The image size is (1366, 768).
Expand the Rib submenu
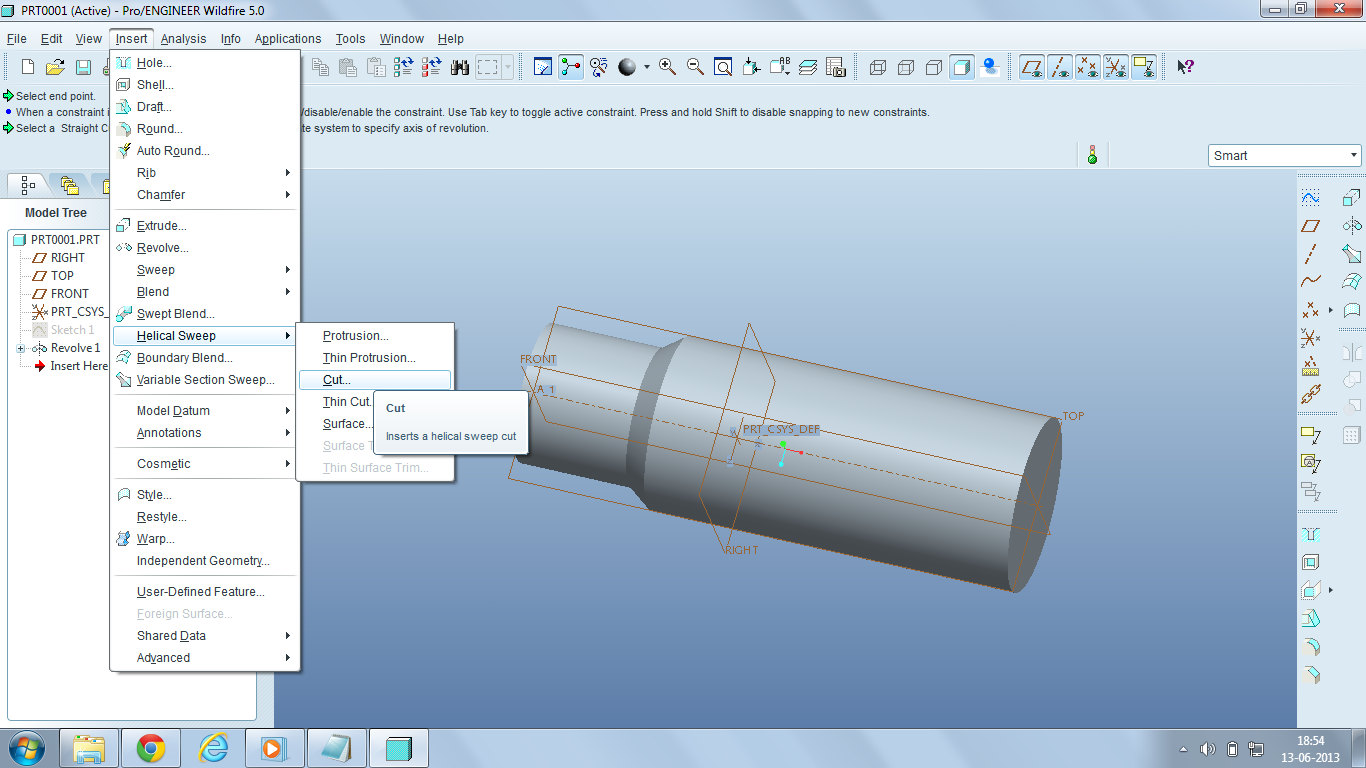tap(205, 173)
